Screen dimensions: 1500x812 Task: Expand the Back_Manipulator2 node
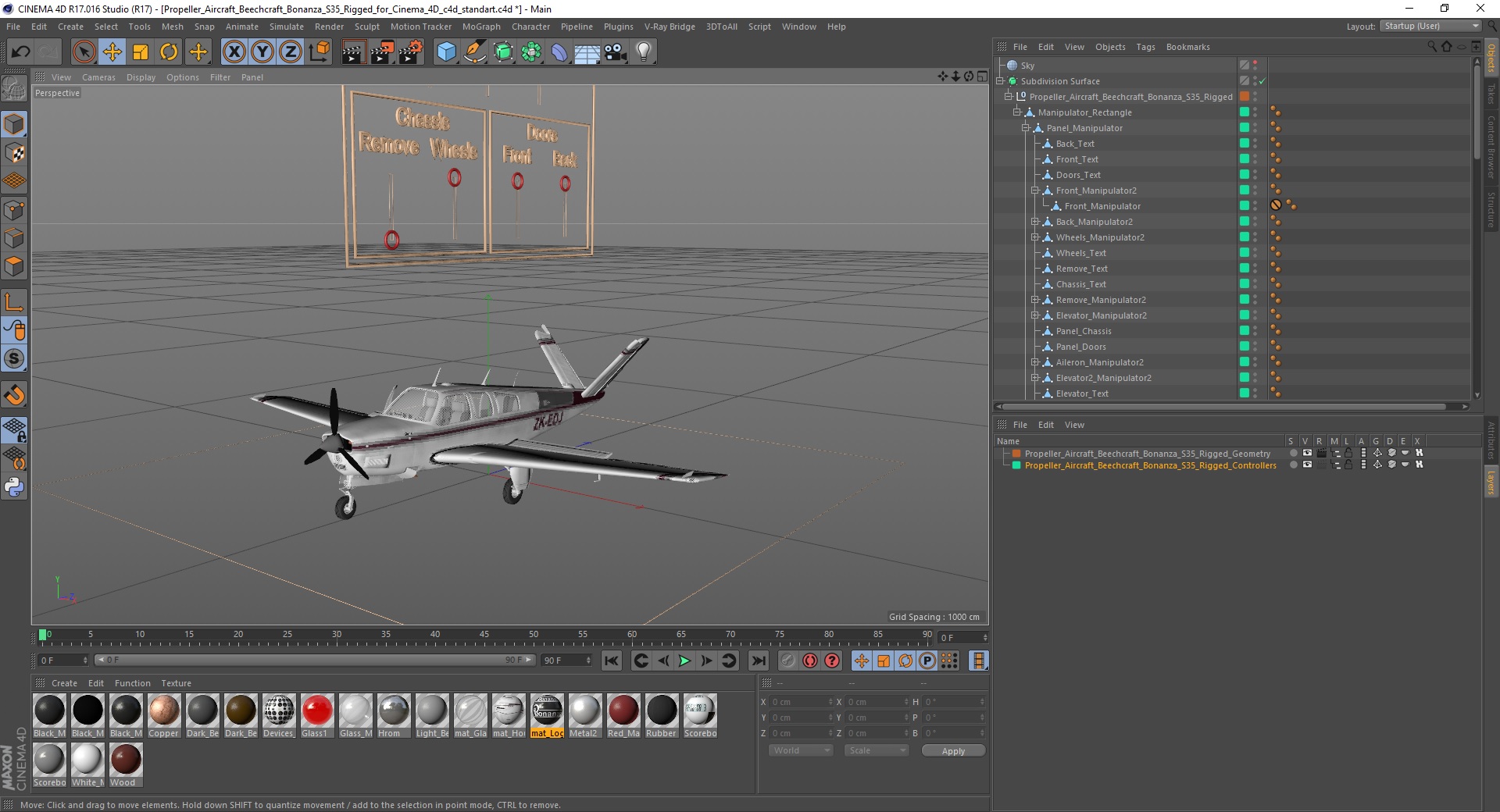point(1034,222)
